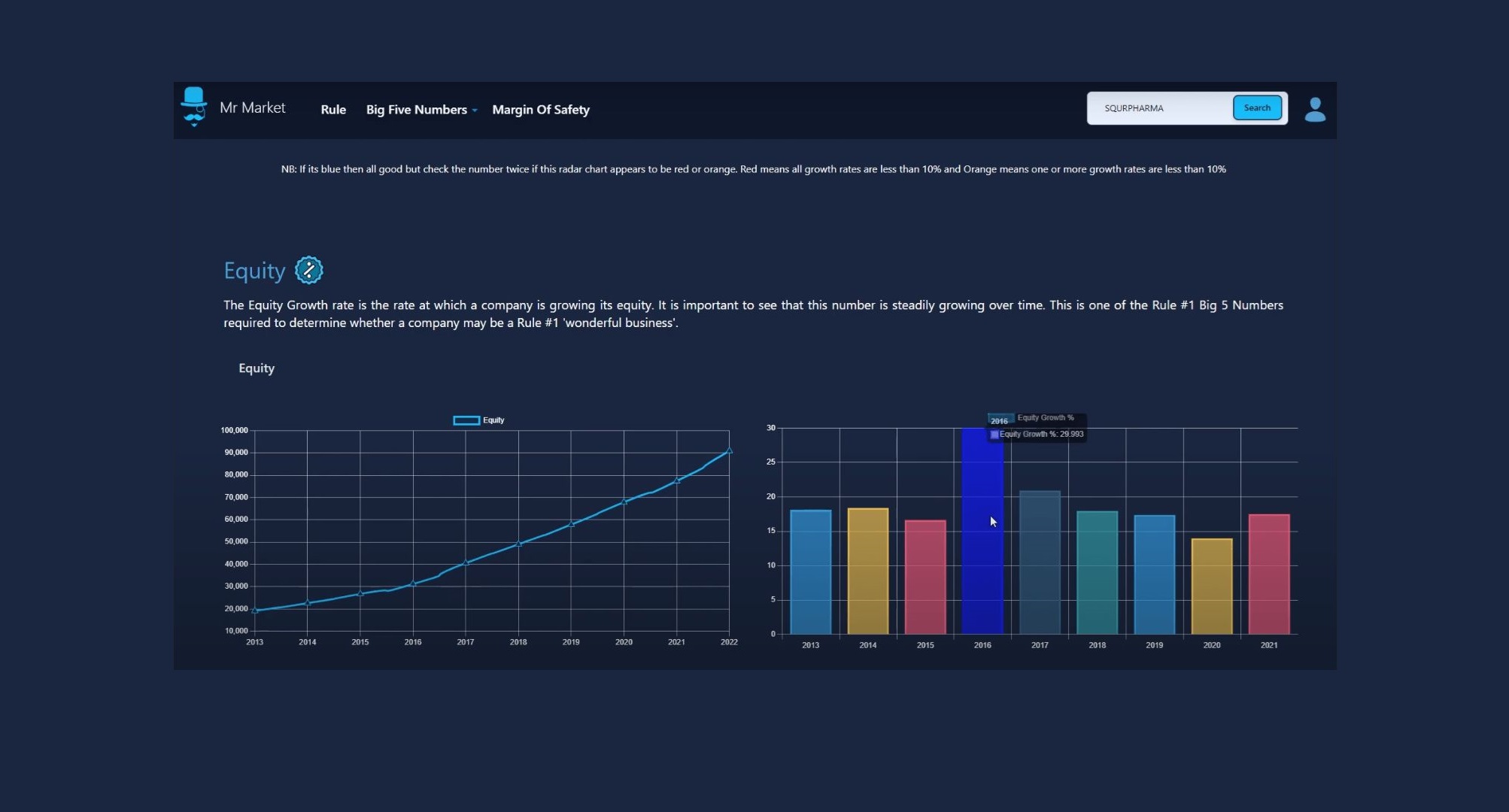Click the 2013 triangle marker on Equity line
This screenshot has width=1509, height=812.
[x=255, y=611]
